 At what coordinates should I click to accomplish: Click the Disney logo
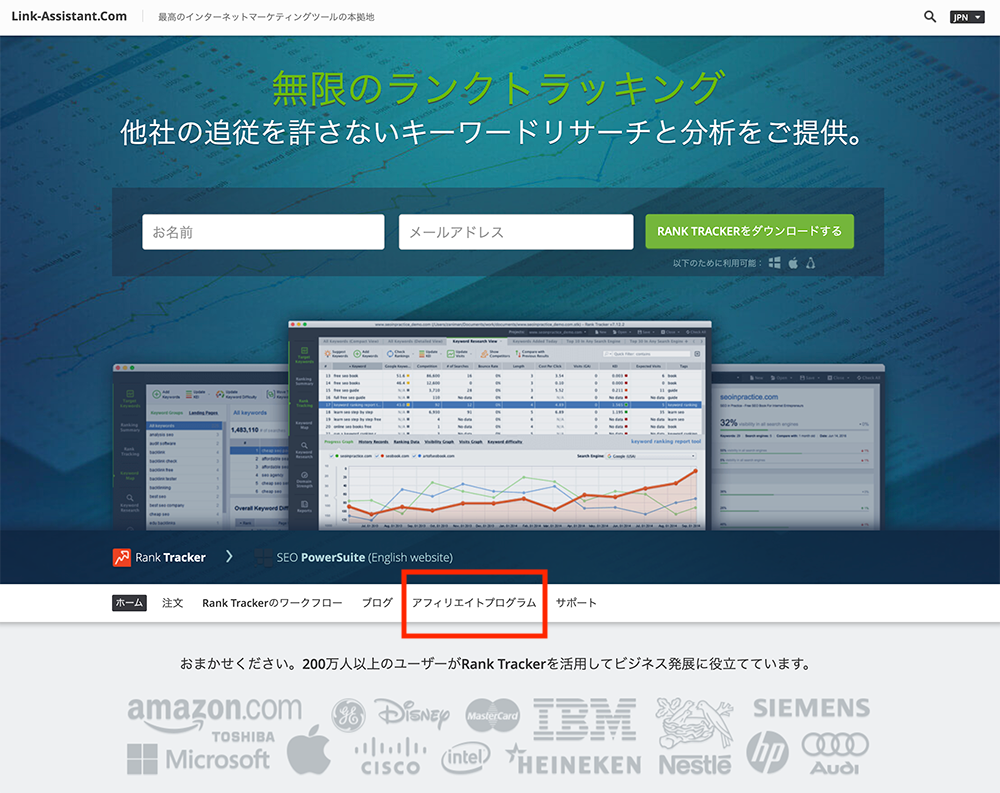coord(413,714)
